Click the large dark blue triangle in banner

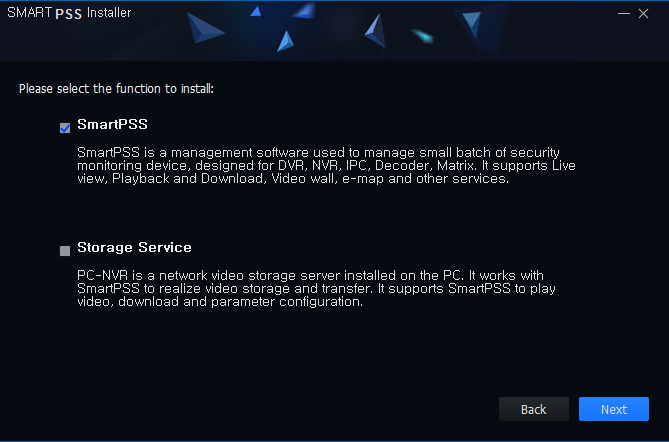tap(204, 28)
